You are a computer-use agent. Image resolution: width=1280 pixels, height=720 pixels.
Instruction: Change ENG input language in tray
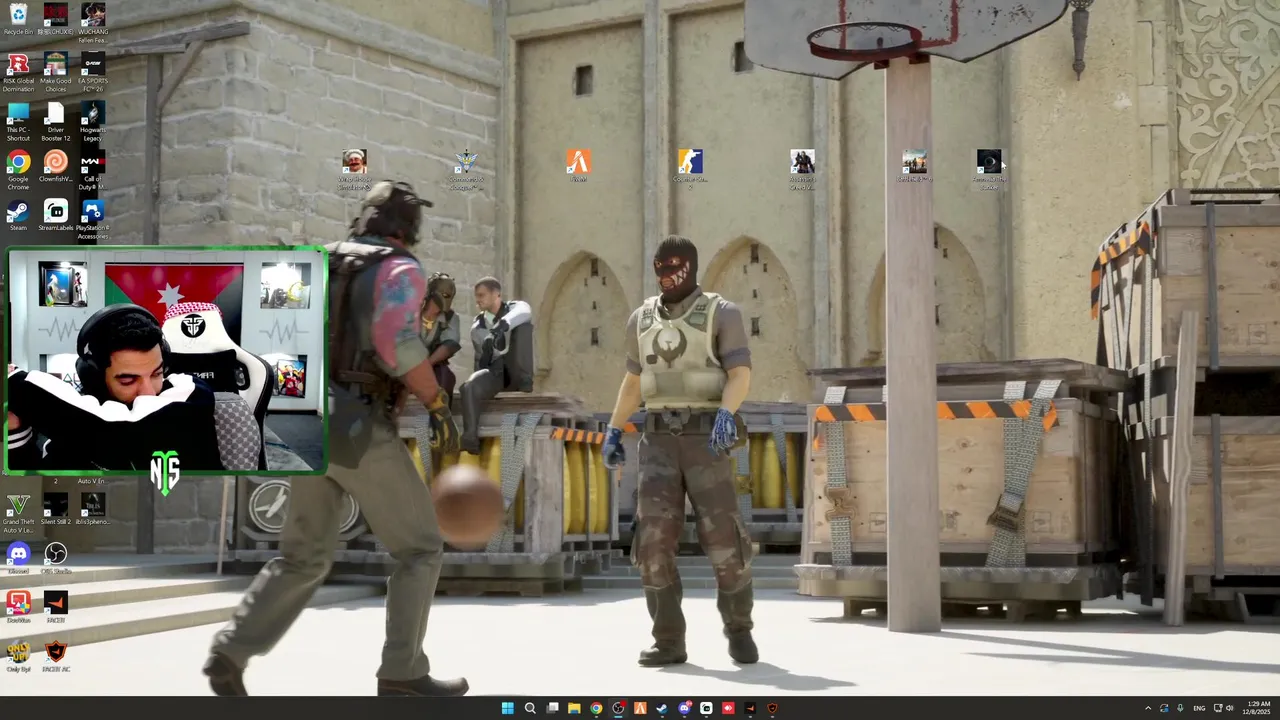click(x=1199, y=708)
